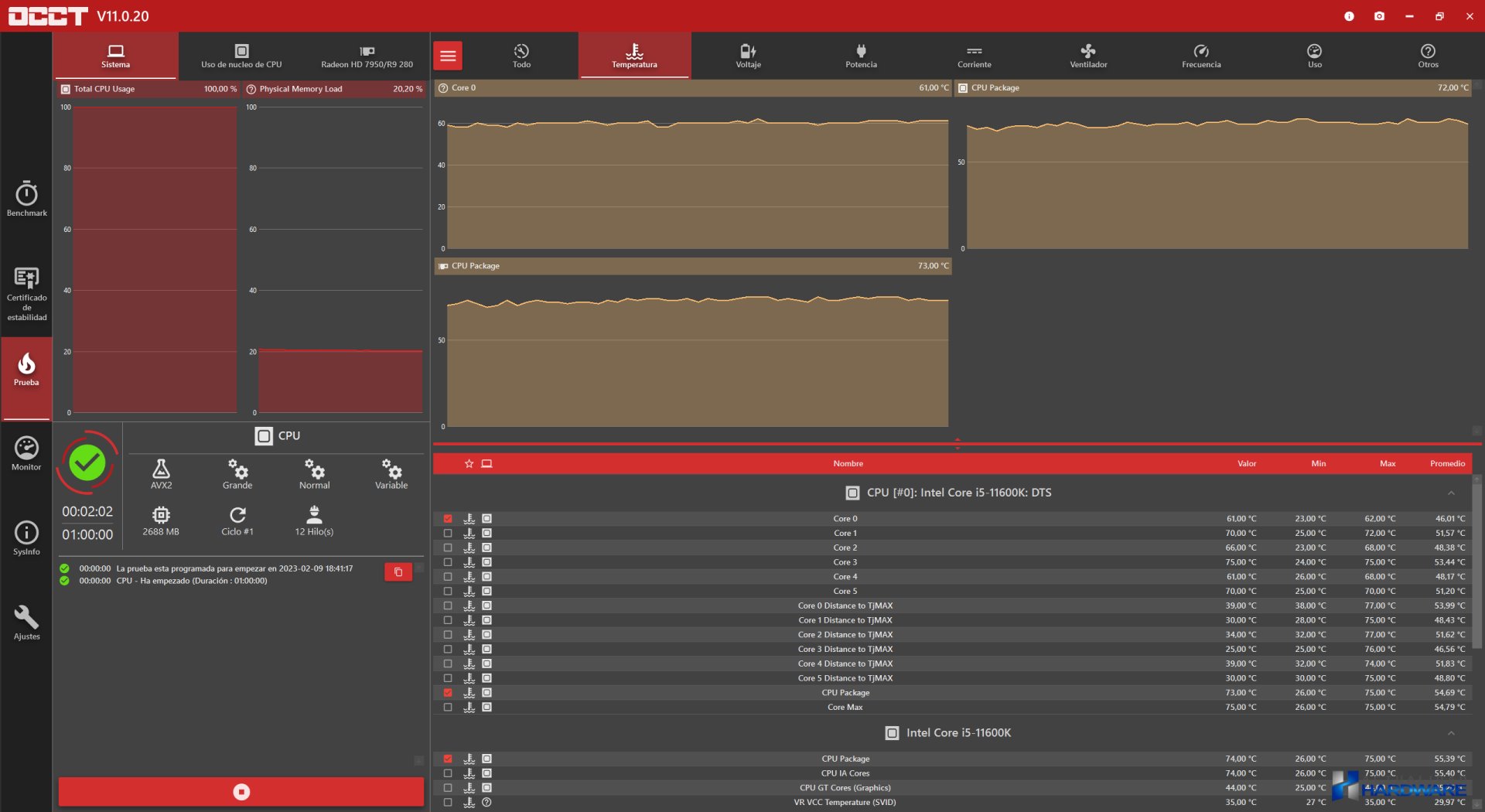Switch to the Voltaje tab

(x=748, y=56)
